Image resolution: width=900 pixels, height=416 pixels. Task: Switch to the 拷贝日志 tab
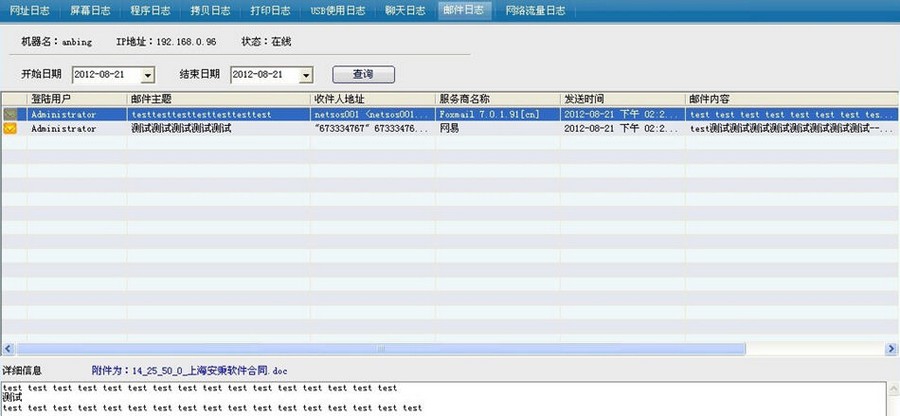tap(210, 10)
